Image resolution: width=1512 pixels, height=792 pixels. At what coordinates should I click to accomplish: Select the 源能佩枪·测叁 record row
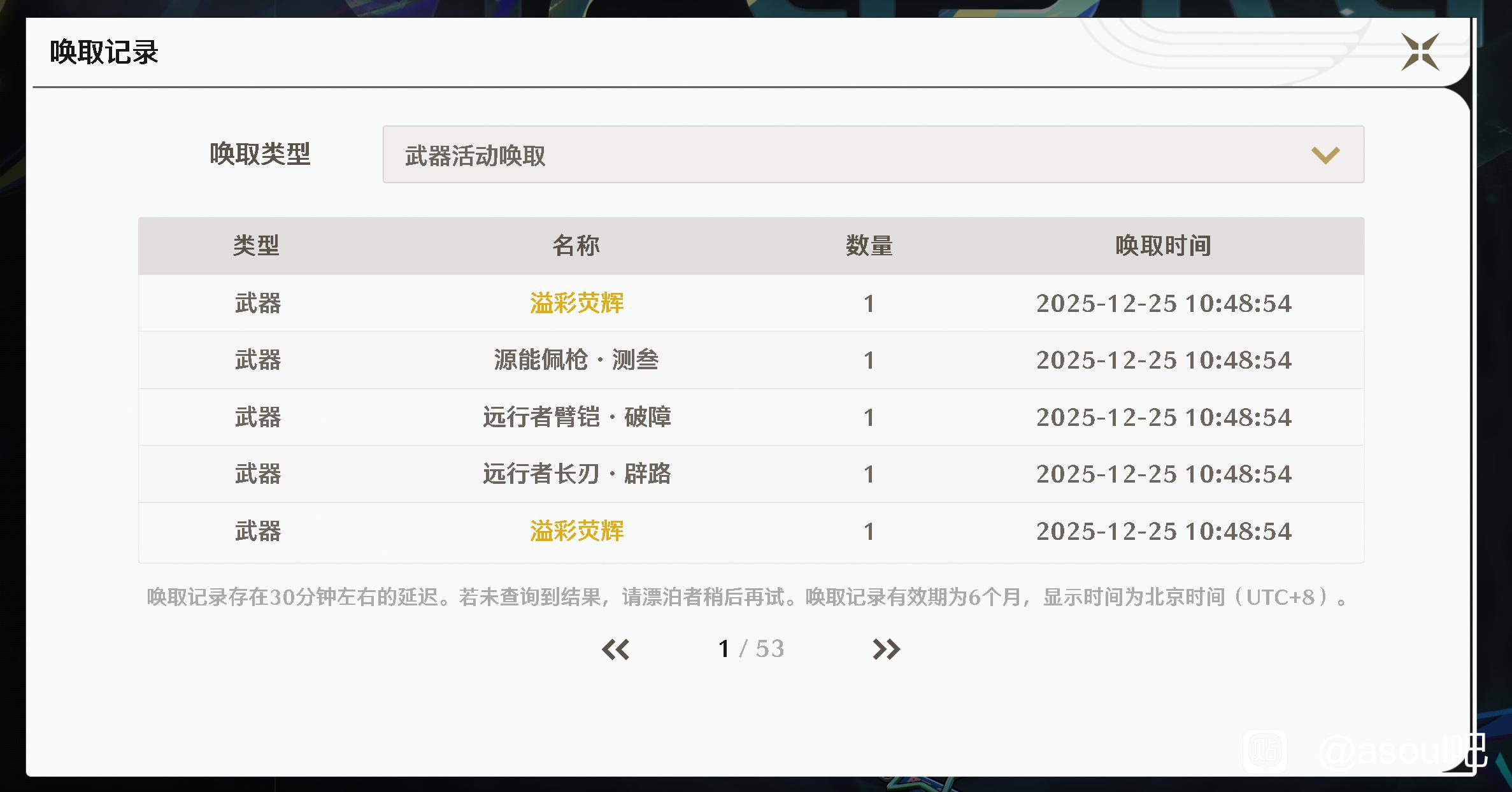click(x=576, y=360)
